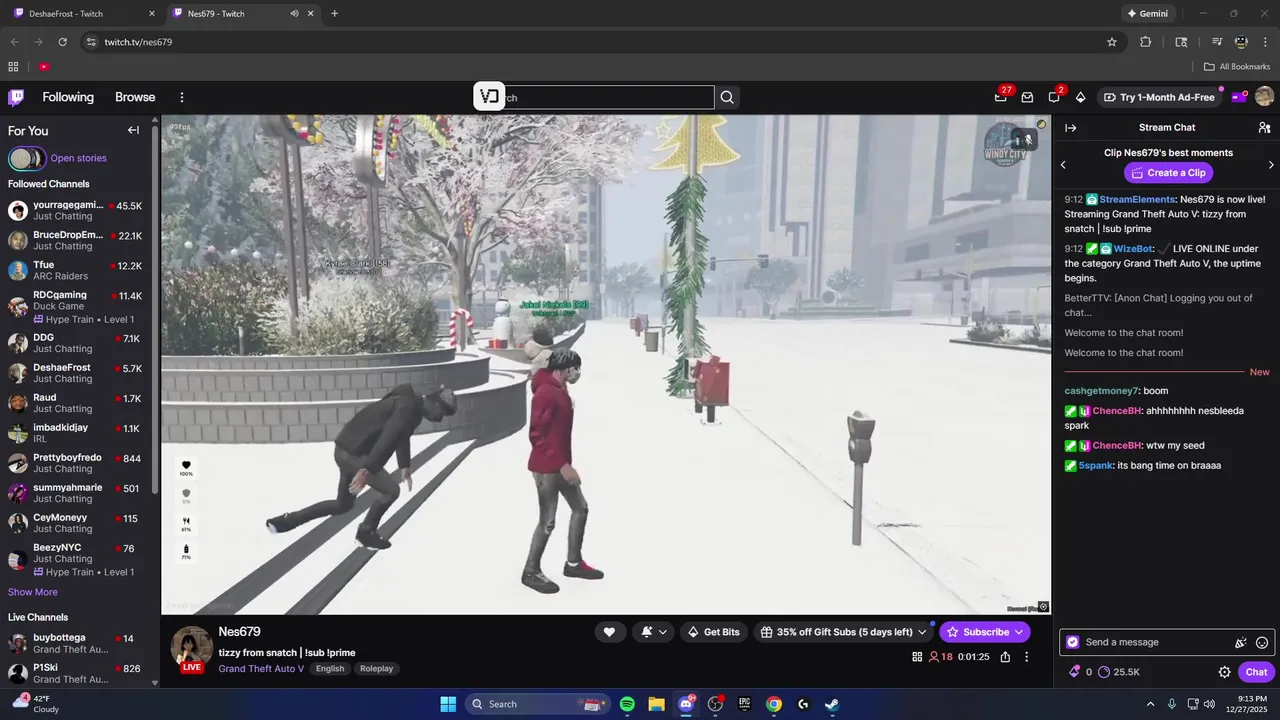Go to next chat highlight with right chevron

pyautogui.click(x=1271, y=164)
